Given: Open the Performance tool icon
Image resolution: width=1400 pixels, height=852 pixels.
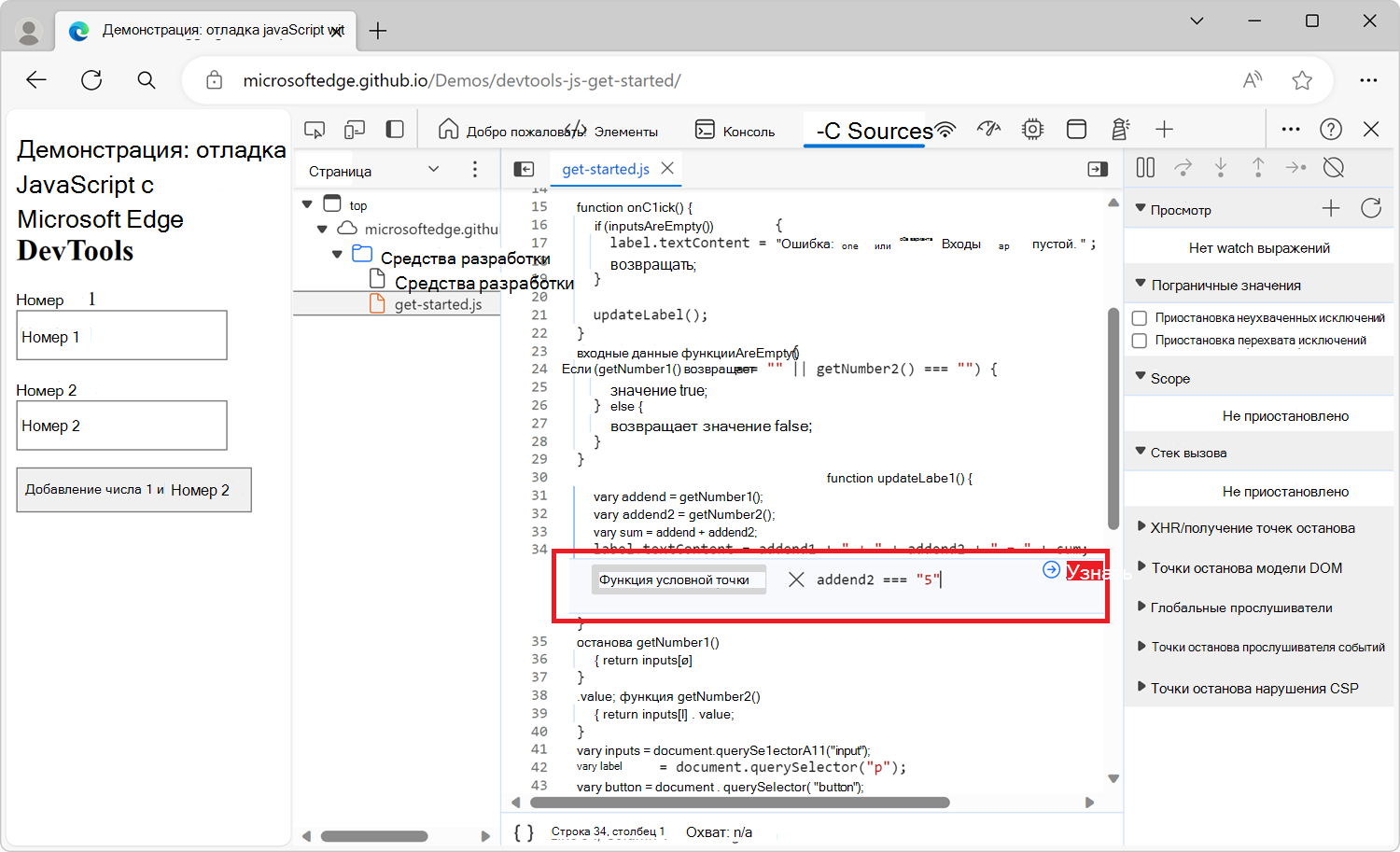Looking at the screenshot, I should click(x=988, y=130).
